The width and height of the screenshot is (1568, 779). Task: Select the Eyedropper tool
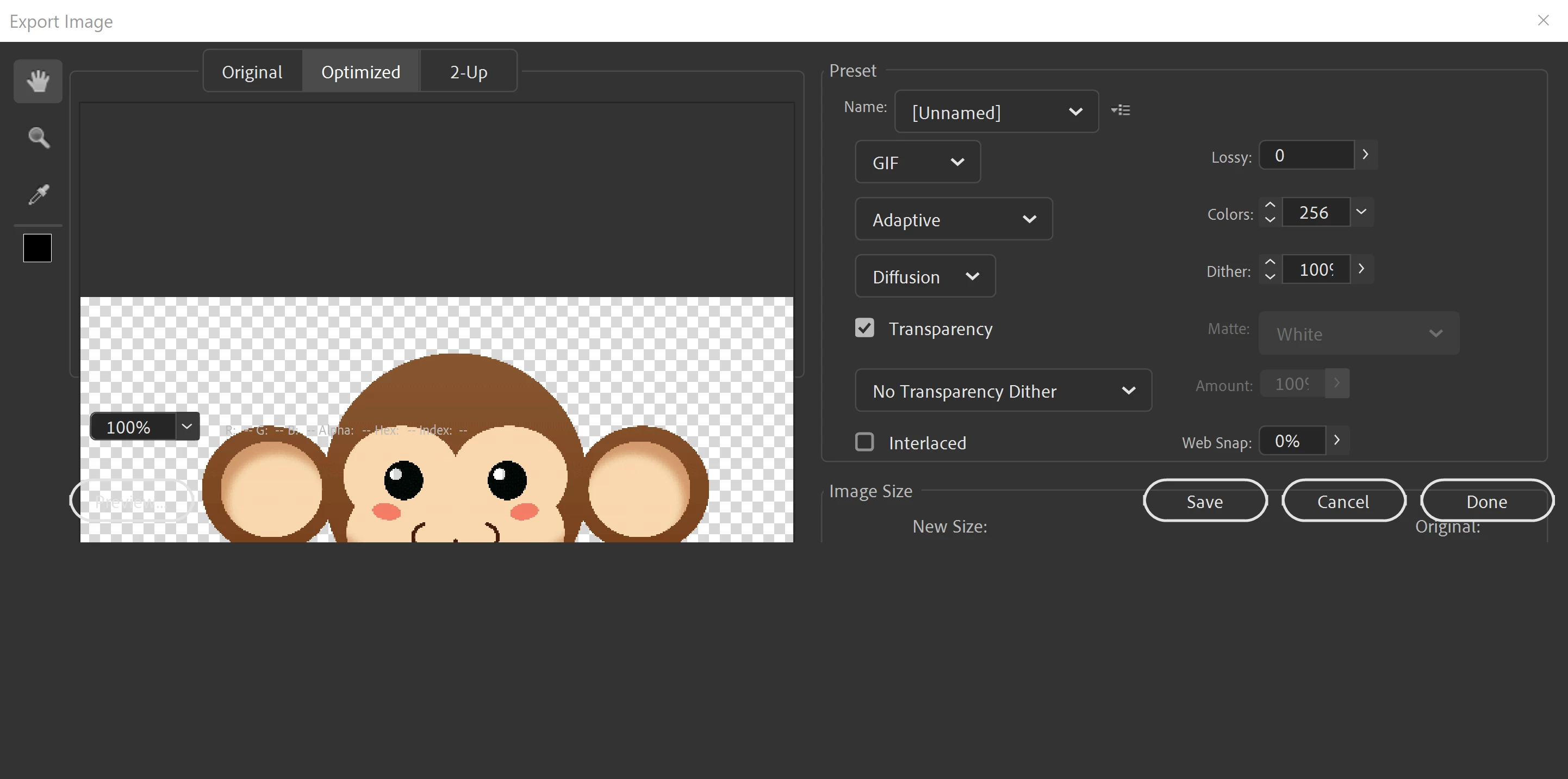[x=39, y=194]
